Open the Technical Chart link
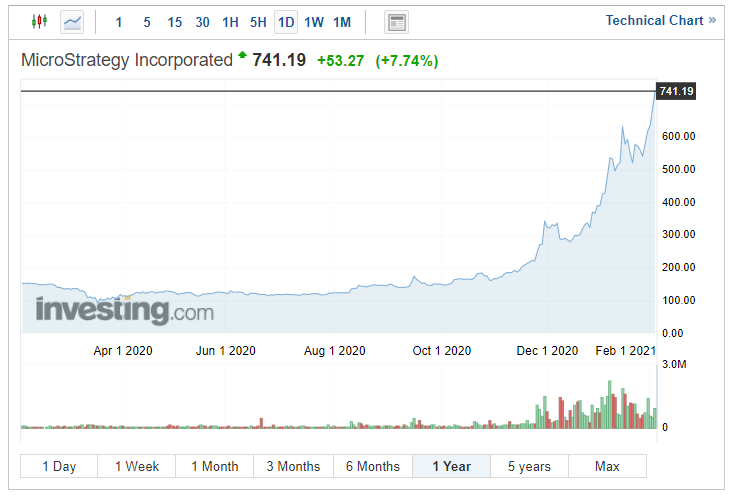 [x=660, y=20]
